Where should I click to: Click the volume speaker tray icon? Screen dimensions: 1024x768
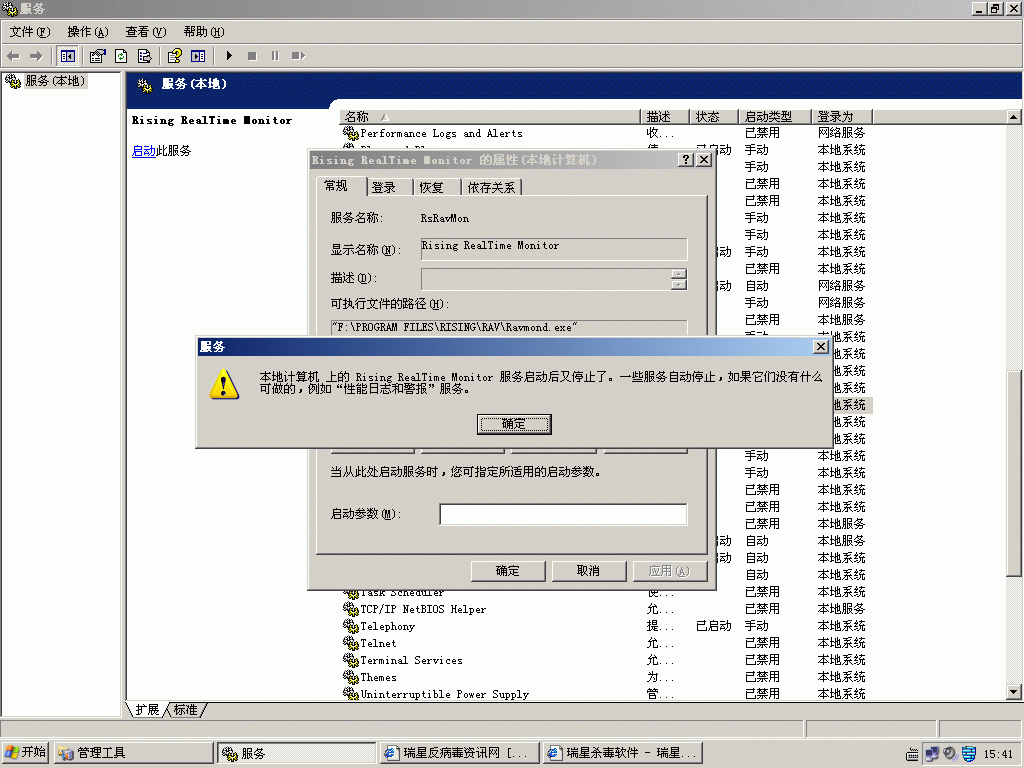click(x=950, y=754)
